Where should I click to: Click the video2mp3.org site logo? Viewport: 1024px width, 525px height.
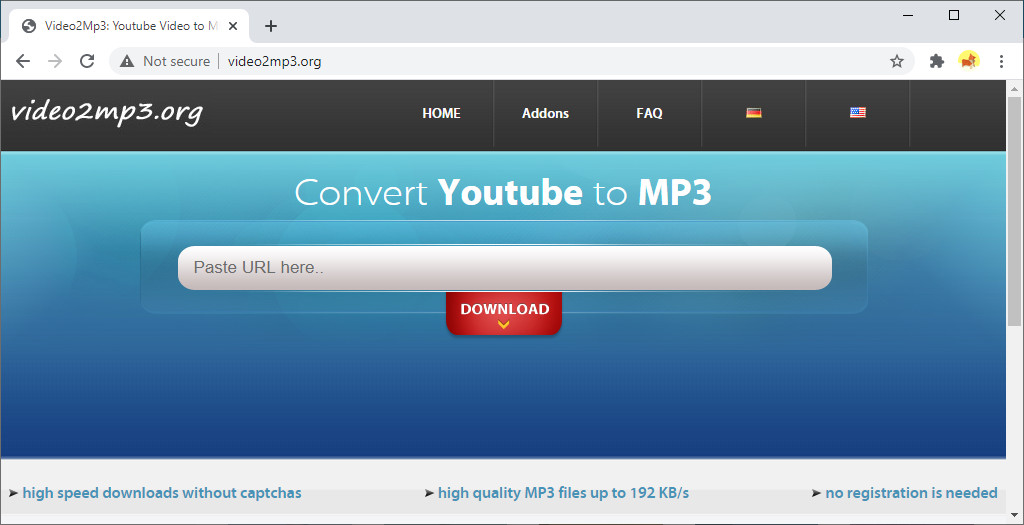(106, 113)
